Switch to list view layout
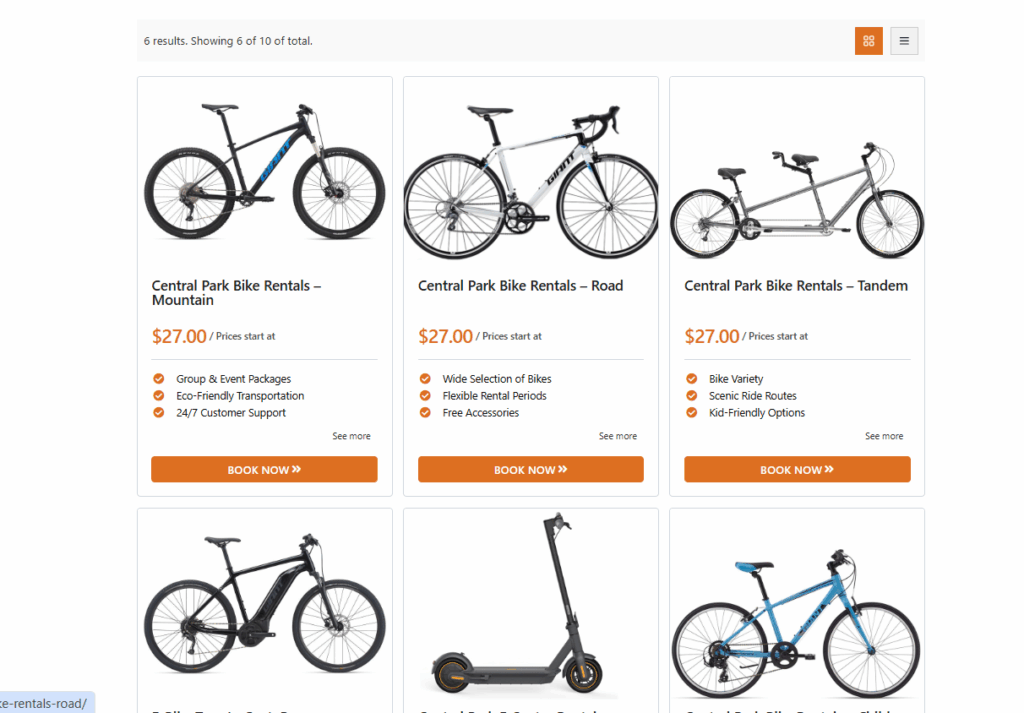The height and width of the screenshot is (713, 1024). pyautogui.click(x=903, y=41)
